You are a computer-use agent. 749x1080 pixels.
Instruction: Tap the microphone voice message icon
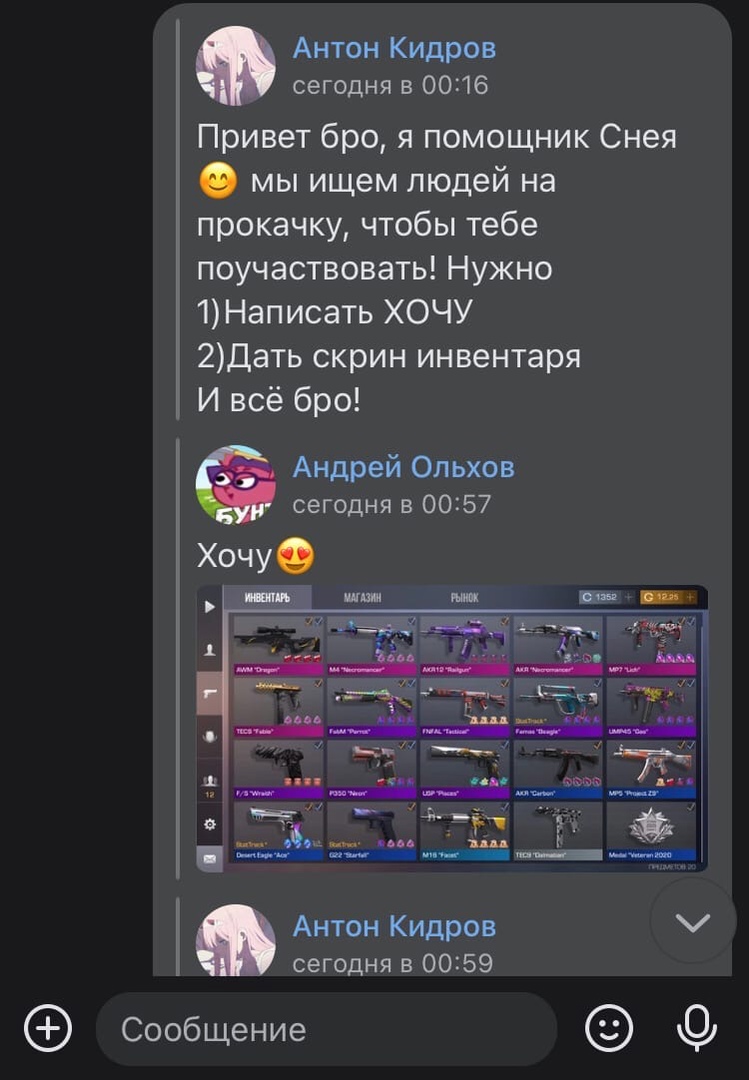pyautogui.click(x=697, y=1028)
